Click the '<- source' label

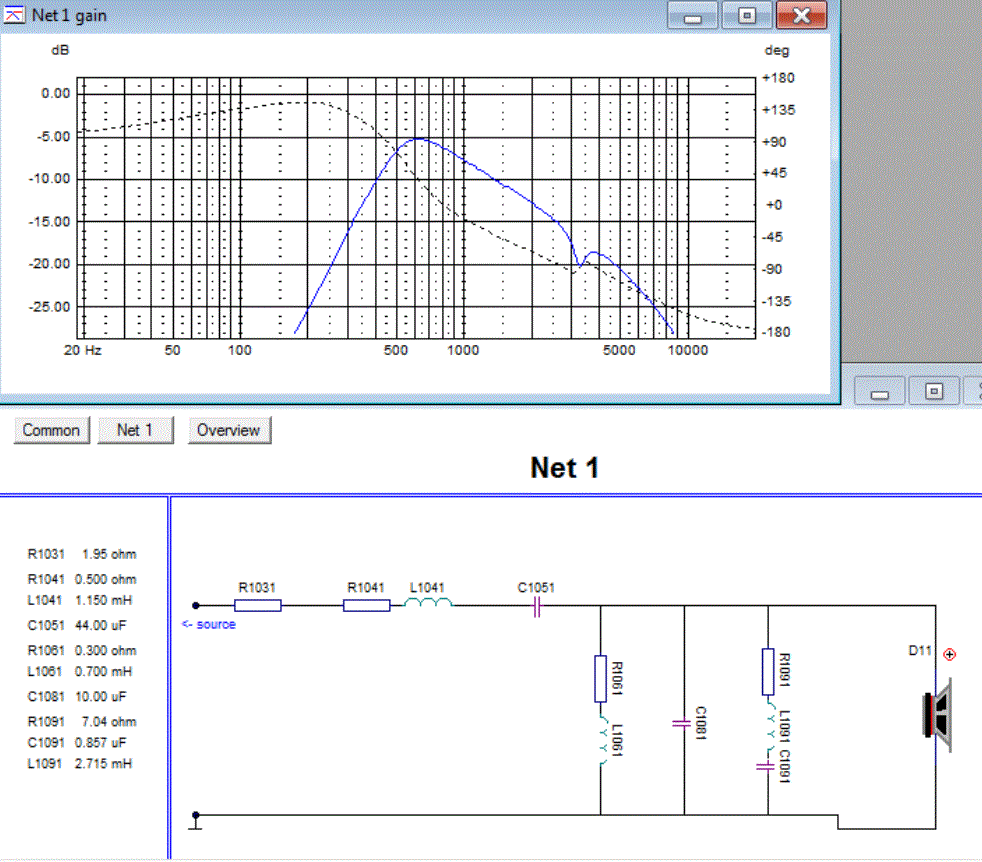(209, 625)
